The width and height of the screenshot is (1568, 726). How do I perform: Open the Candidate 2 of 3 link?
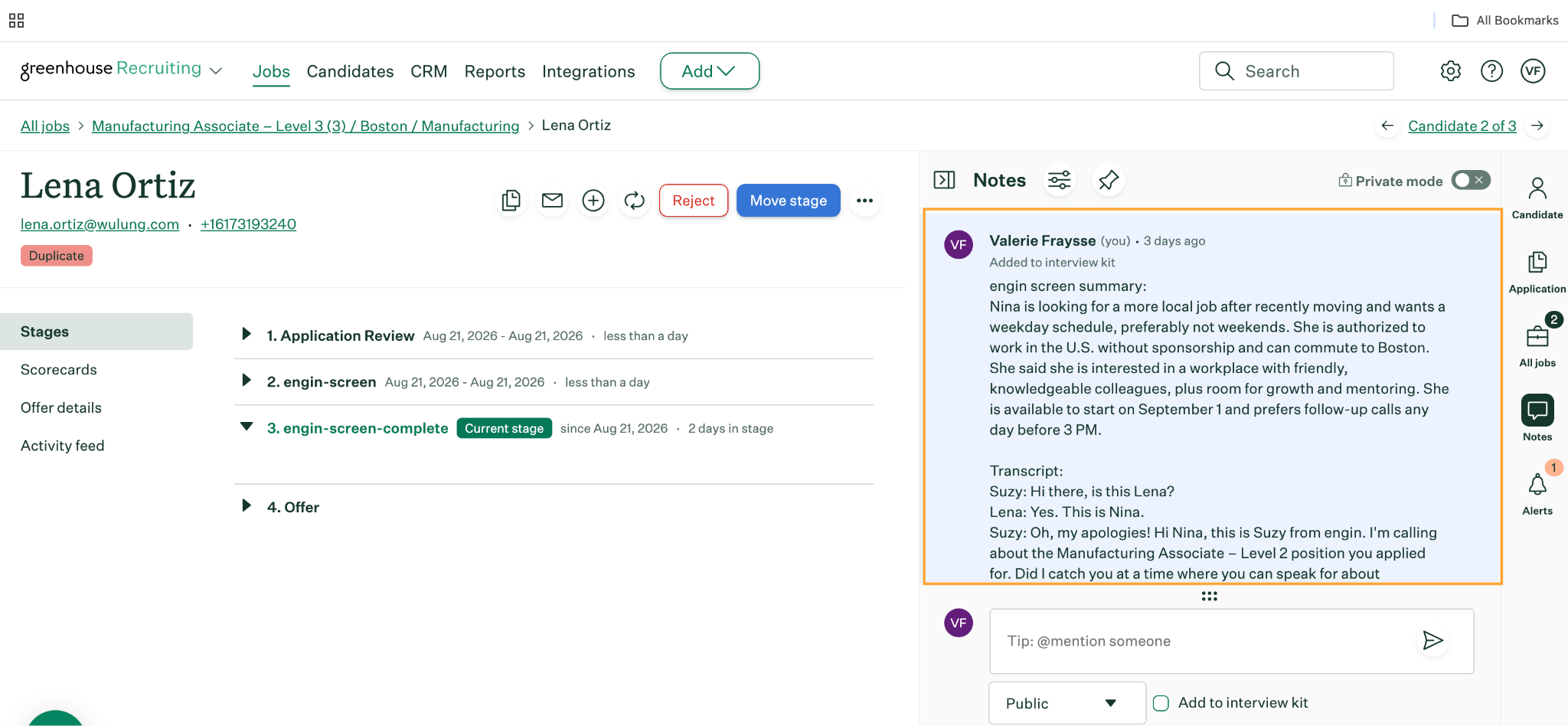[1462, 126]
